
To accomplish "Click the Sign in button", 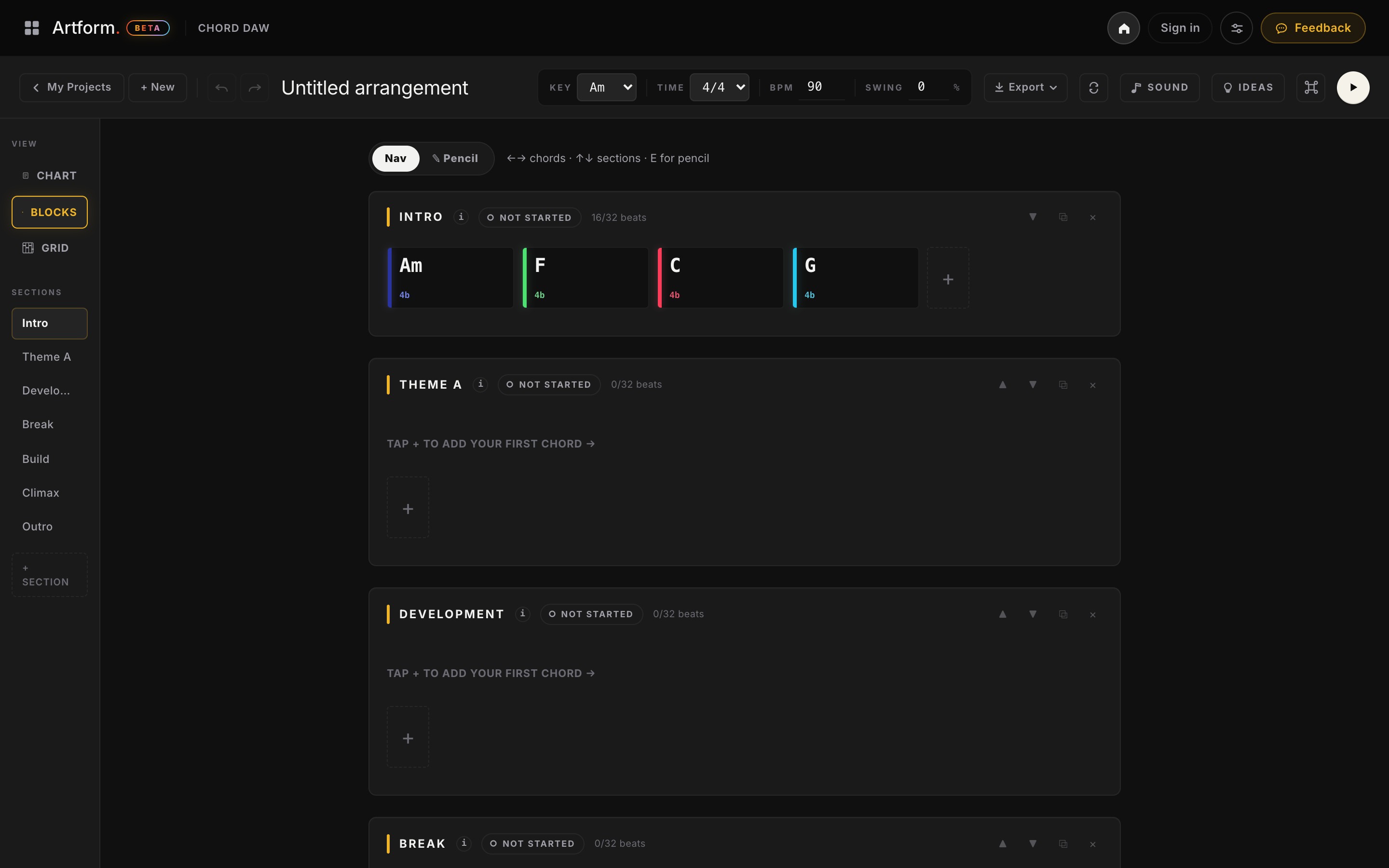I will pos(1180,27).
